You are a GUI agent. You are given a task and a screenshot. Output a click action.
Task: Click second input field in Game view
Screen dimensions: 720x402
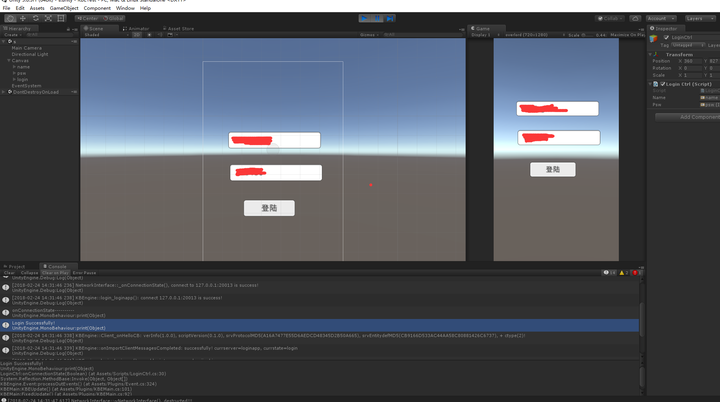559,138
